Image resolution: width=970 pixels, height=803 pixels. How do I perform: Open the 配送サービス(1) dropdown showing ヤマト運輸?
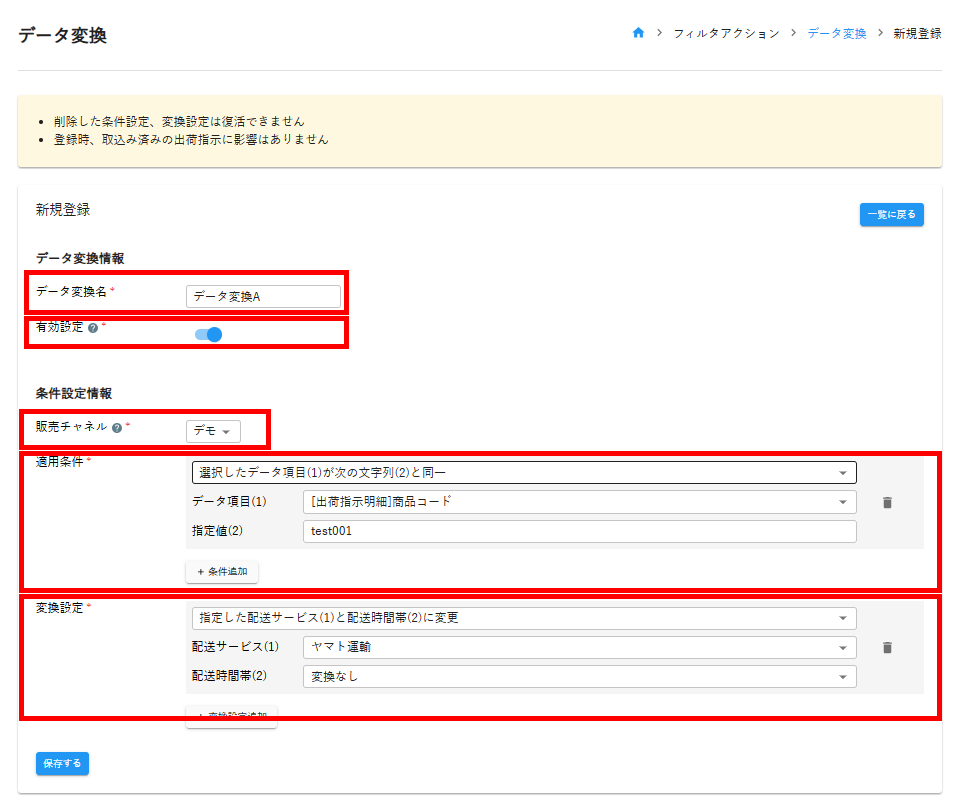pos(579,647)
